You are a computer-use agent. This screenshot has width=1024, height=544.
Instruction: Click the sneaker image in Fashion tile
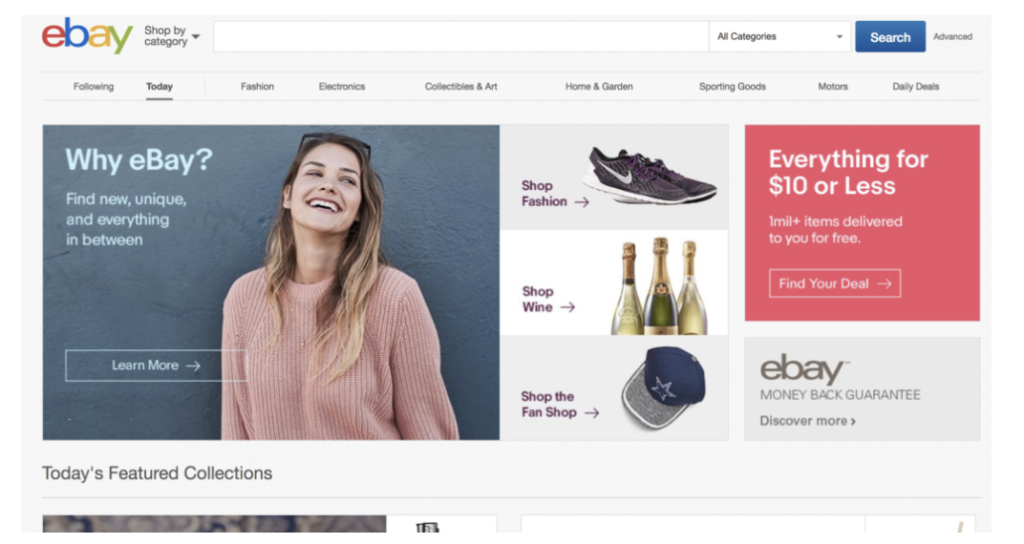point(650,175)
